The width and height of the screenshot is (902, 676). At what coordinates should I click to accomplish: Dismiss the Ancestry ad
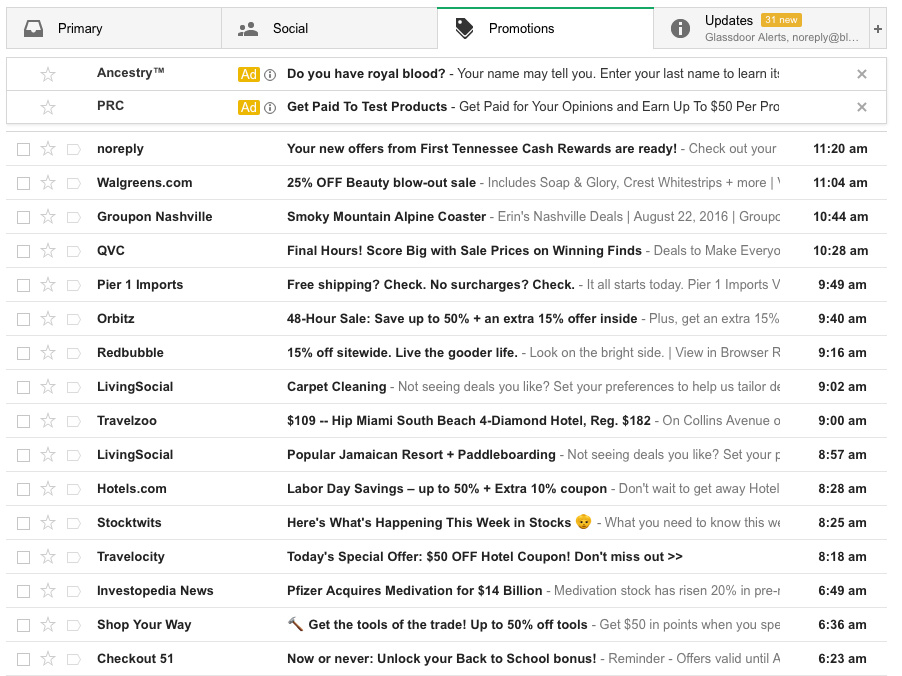click(862, 74)
